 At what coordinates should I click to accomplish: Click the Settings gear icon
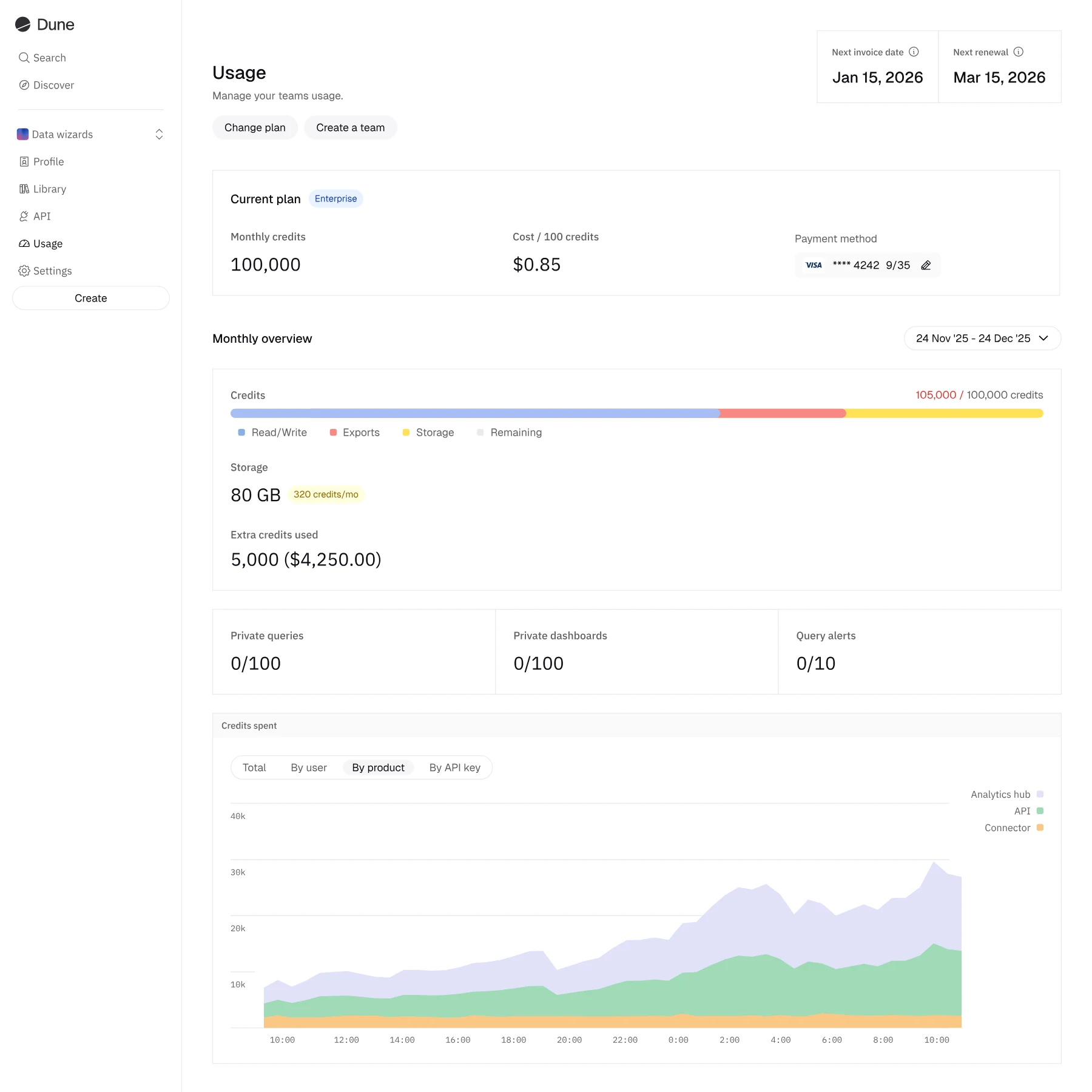(24, 271)
